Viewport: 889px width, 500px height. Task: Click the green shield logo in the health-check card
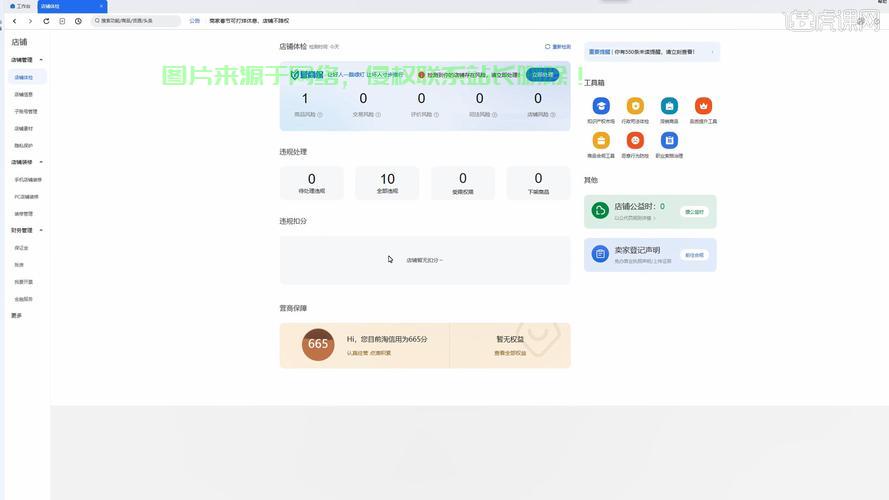[295, 75]
